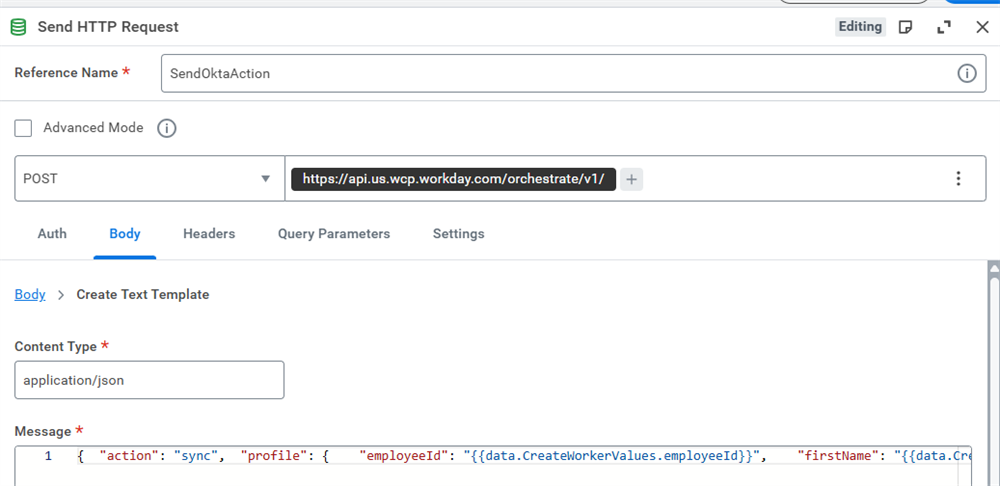The width and height of the screenshot is (1000, 486).
Task: Click the green database icon beside Send HTTP Request
Action: point(19,27)
